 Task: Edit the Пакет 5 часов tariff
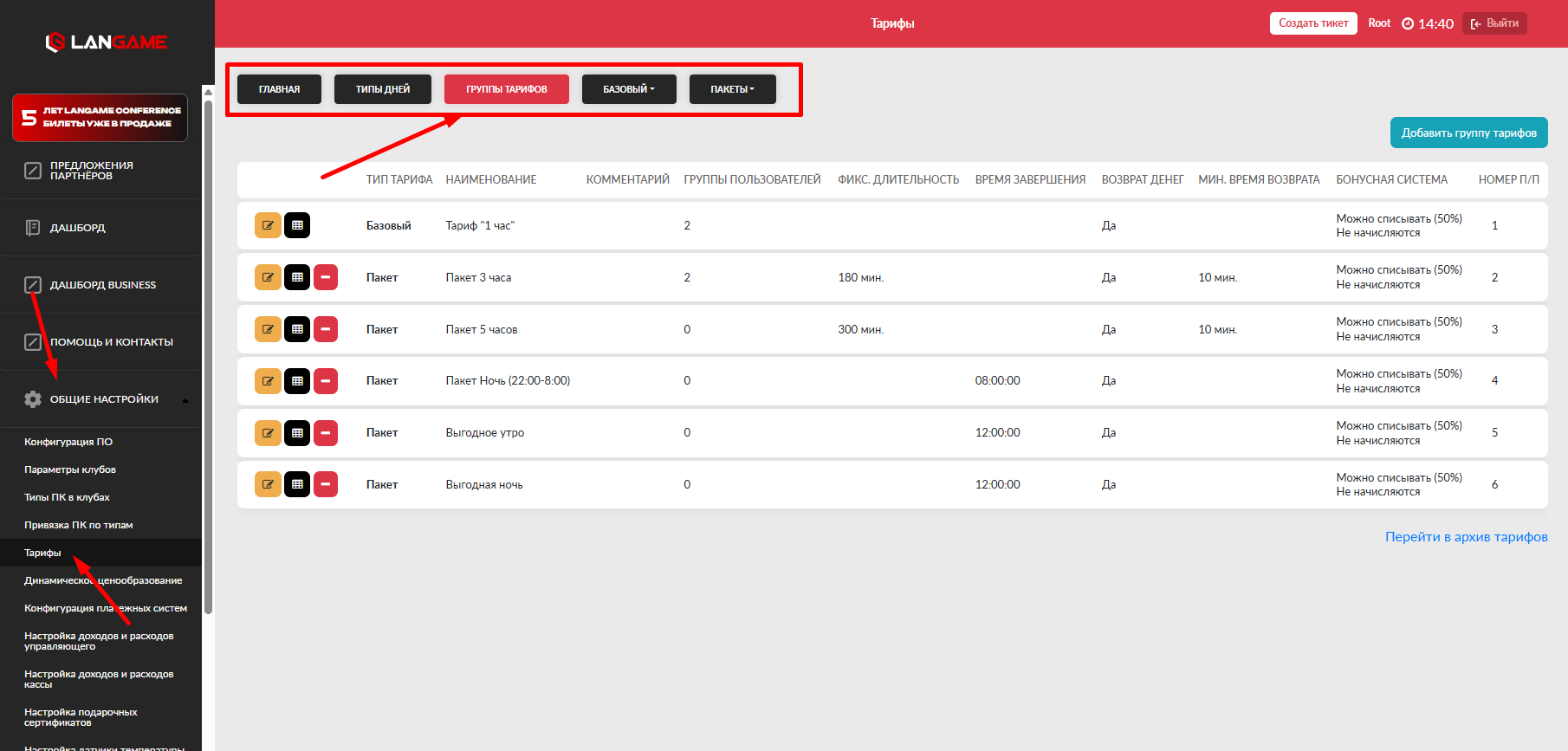(x=268, y=329)
